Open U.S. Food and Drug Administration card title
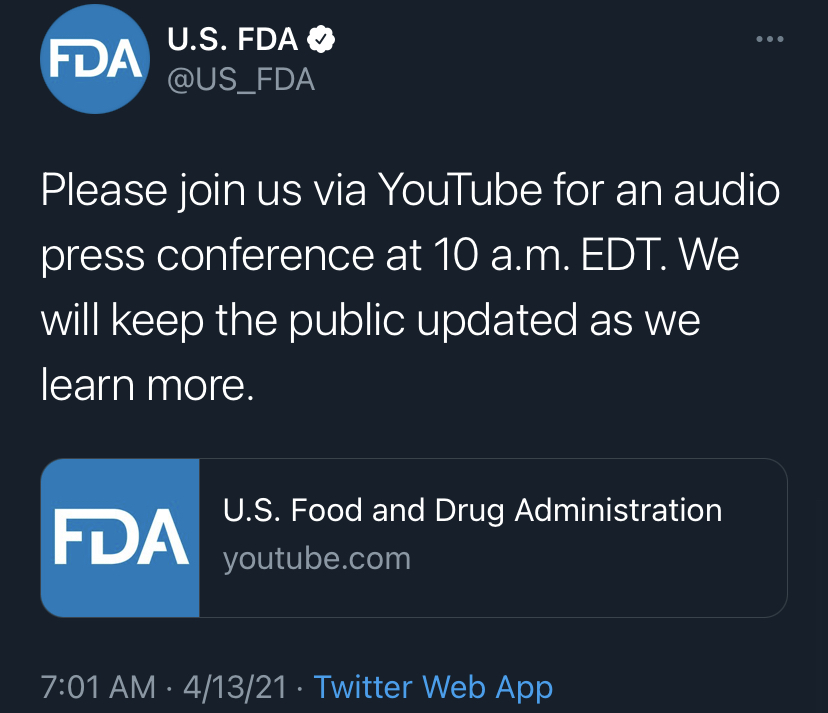Screen dimensions: 828x713 472,510
